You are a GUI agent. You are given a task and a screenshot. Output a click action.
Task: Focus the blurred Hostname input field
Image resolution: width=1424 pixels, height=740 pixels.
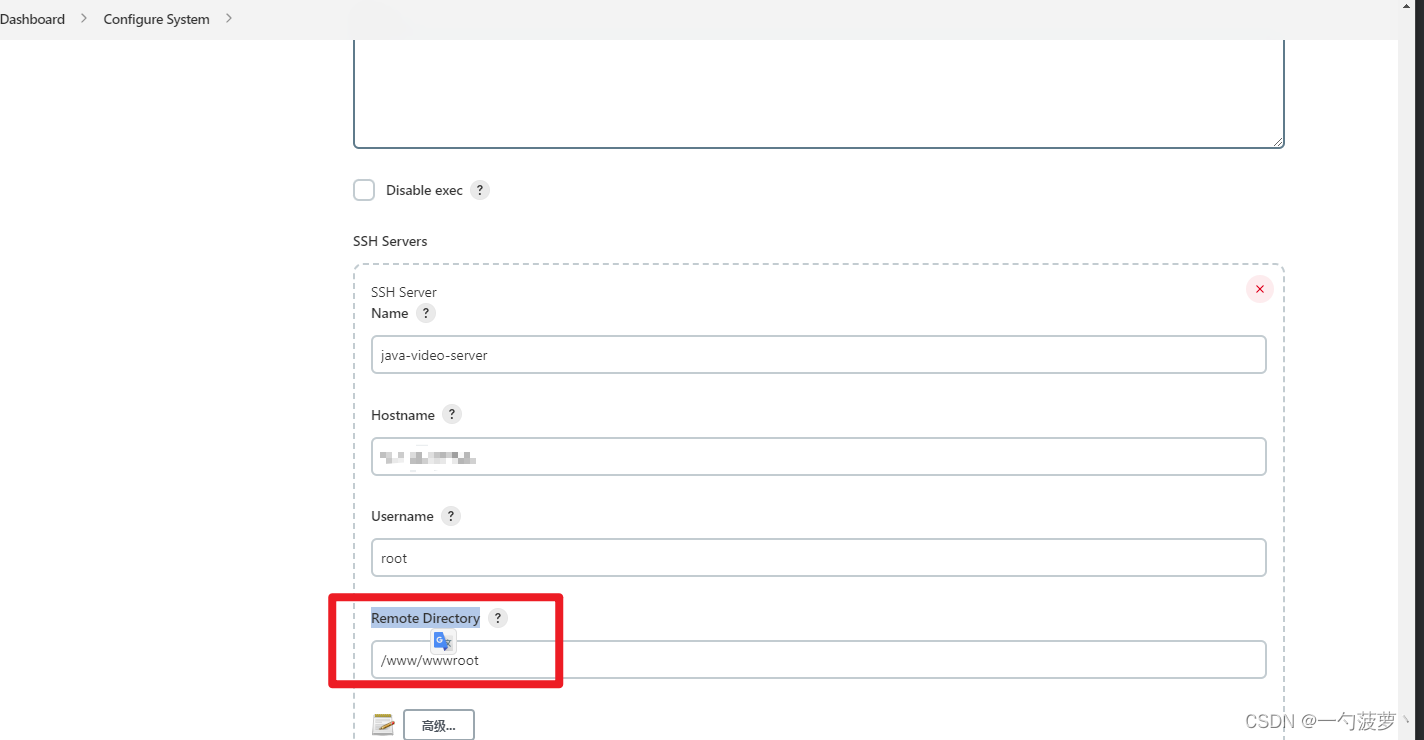[819, 457]
